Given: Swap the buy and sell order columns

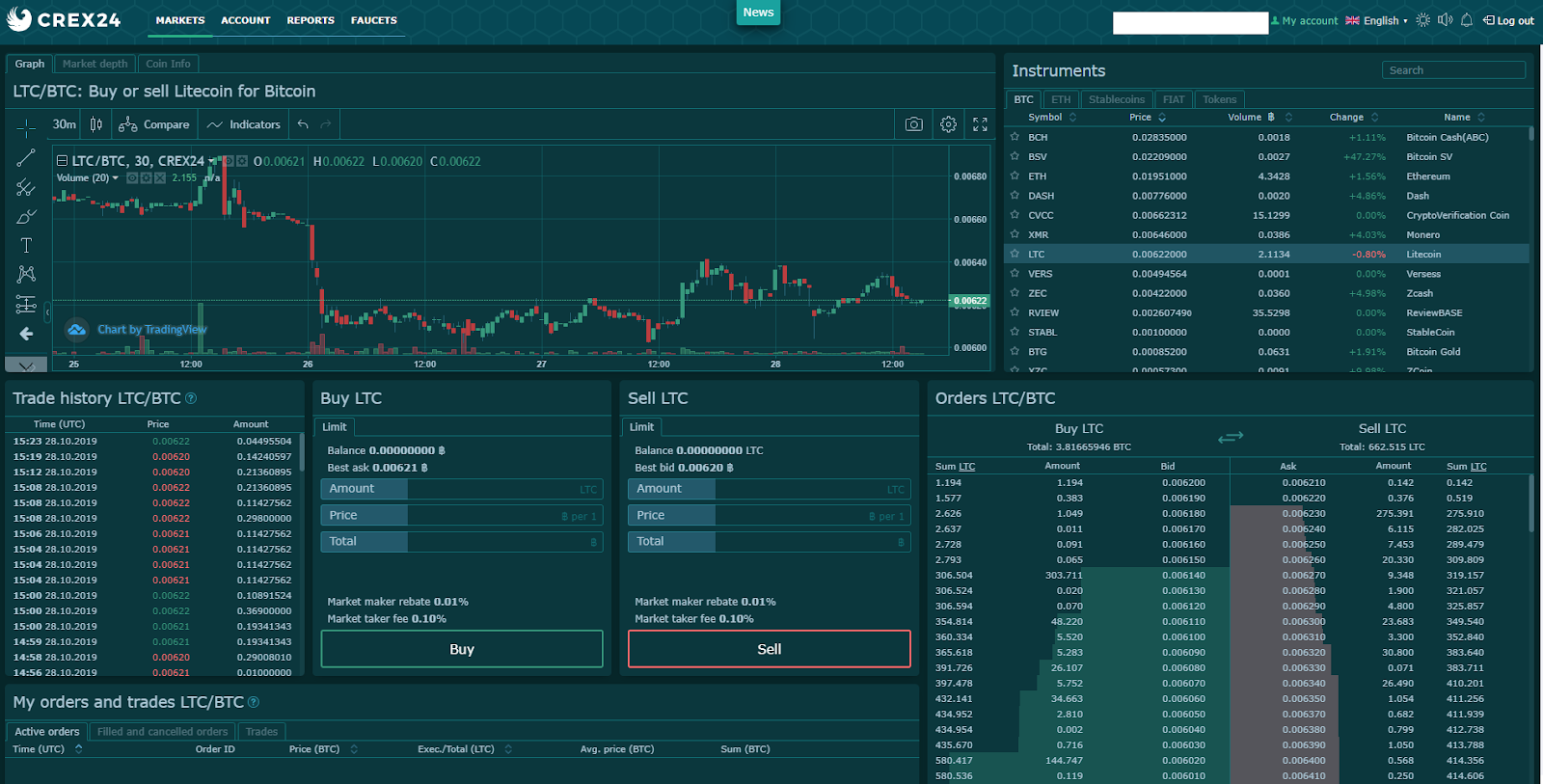Looking at the screenshot, I should pos(1231,437).
